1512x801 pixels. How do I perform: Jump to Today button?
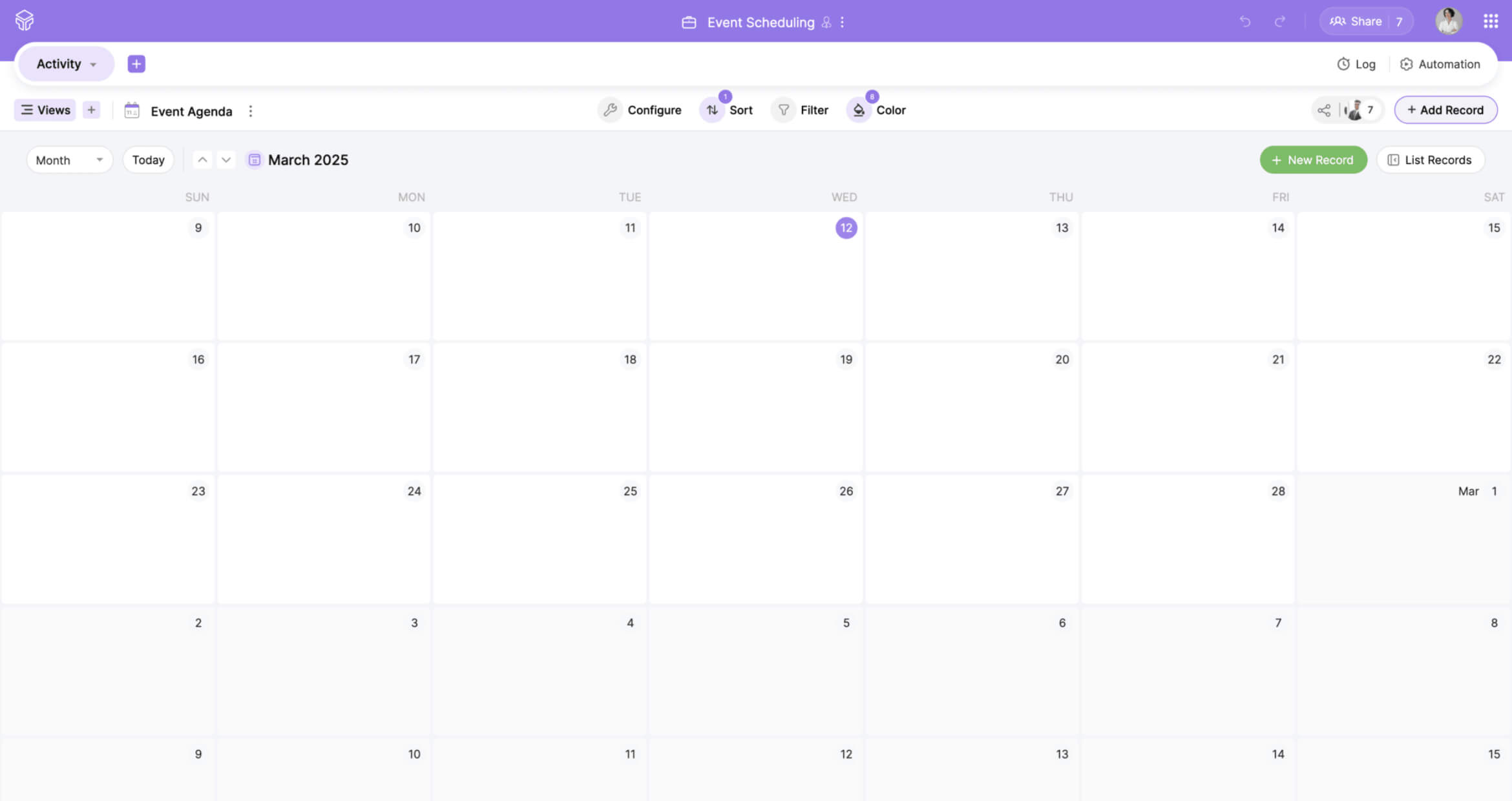(x=148, y=160)
